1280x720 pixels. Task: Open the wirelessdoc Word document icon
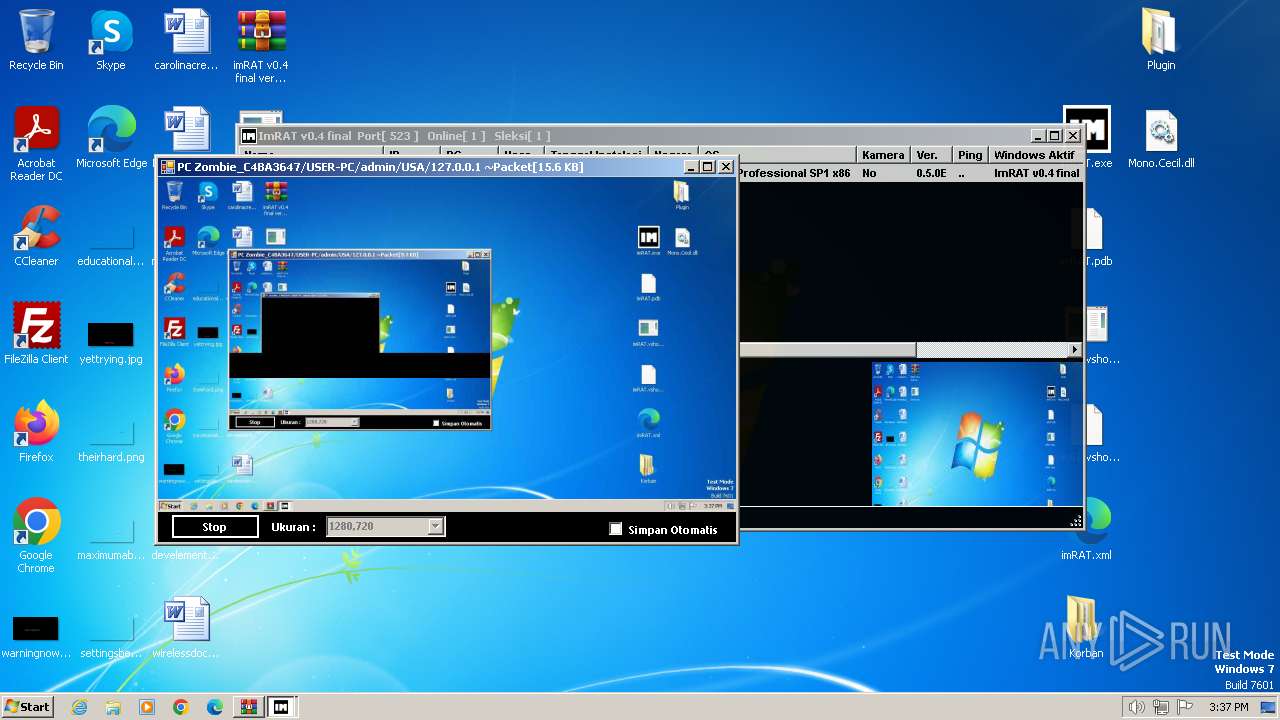coord(186,629)
